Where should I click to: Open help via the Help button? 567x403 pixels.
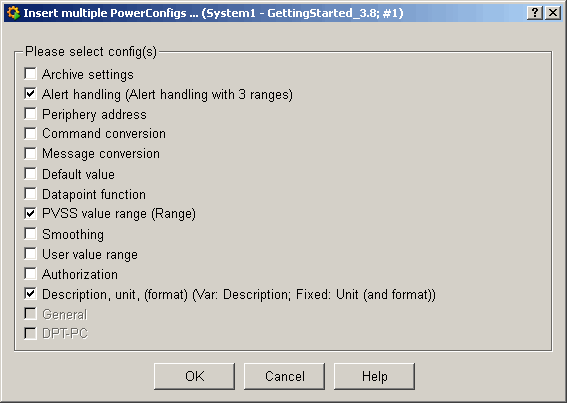(374, 376)
